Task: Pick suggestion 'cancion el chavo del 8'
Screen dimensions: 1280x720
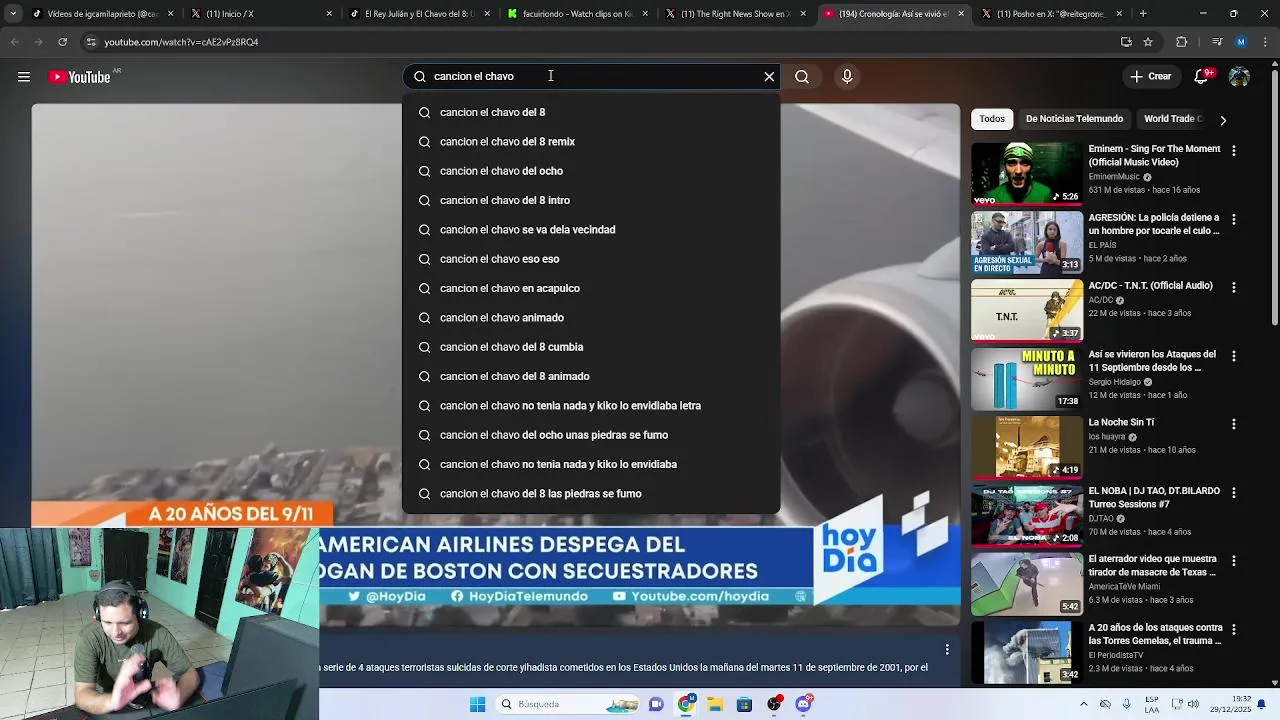Action: [x=591, y=112]
